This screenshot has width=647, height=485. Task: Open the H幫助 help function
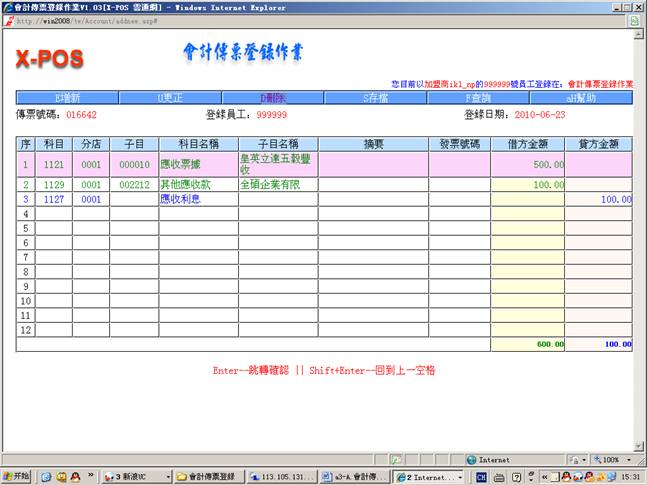pyautogui.click(x=581, y=98)
